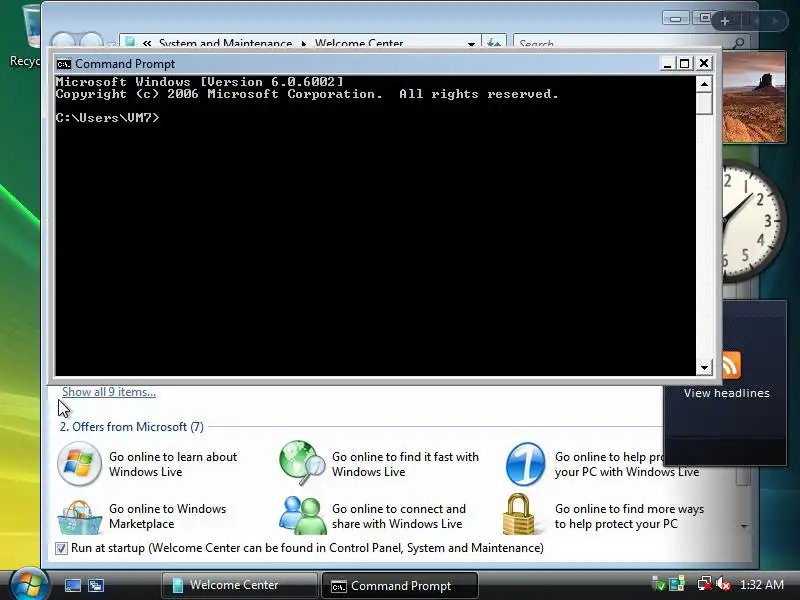Image resolution: width=800 pixels, height=600 pixels.
Task: Click System and Maintenance in address breadcrumb
Action: (226, 43)
